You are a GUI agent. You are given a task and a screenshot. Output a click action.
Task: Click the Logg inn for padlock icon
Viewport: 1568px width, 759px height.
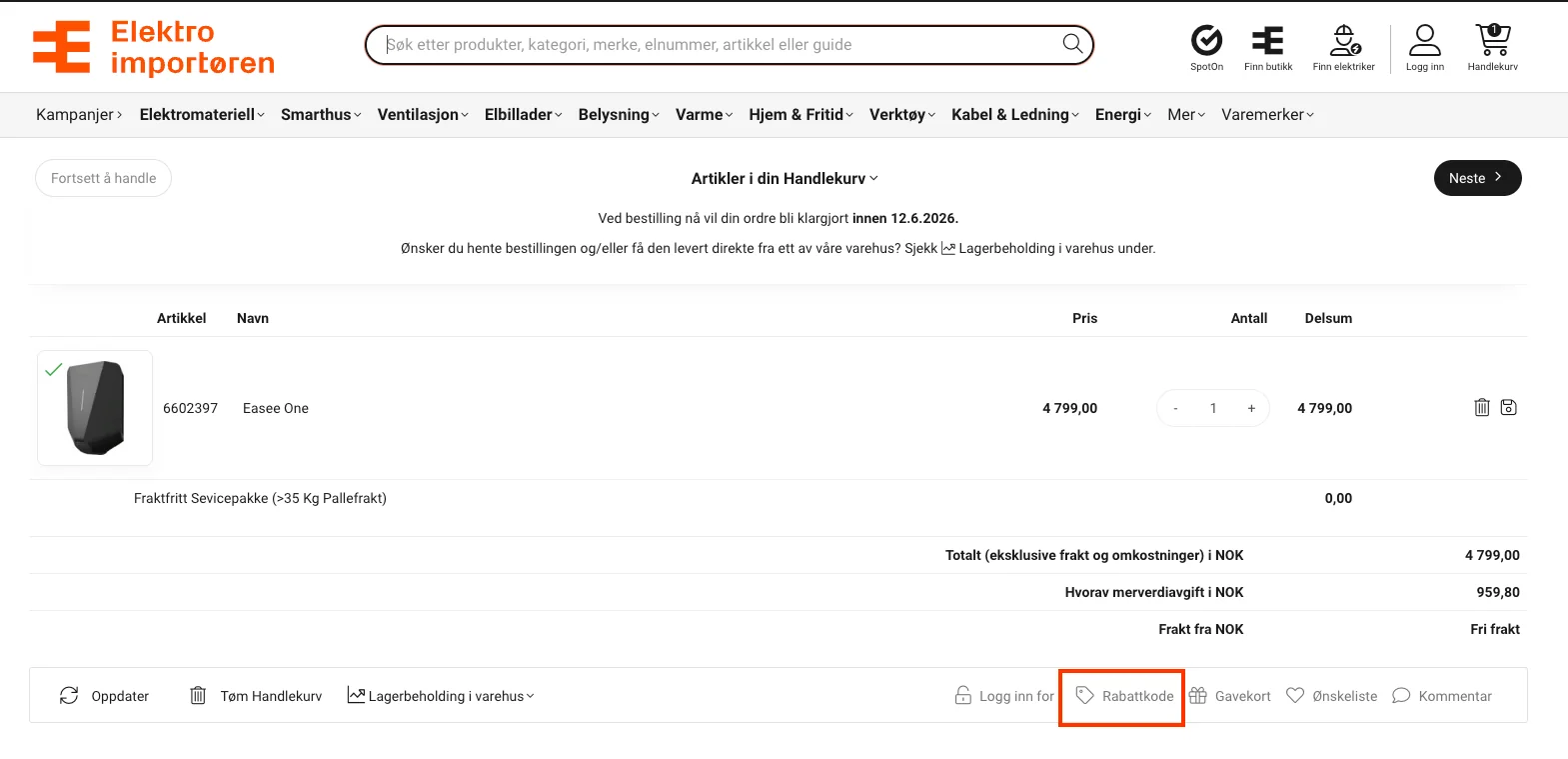[963, 695]
